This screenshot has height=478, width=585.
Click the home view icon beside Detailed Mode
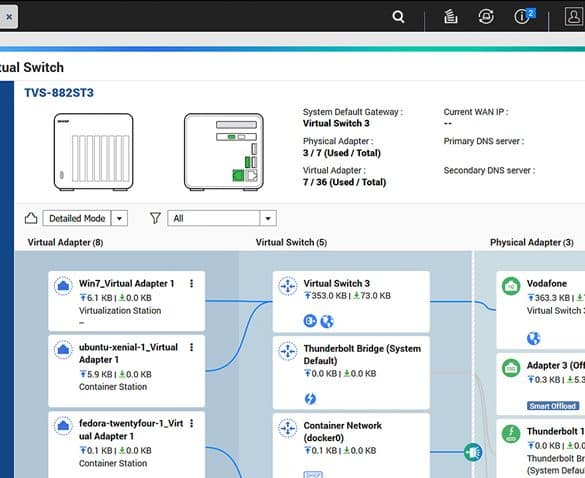(31, 218)
